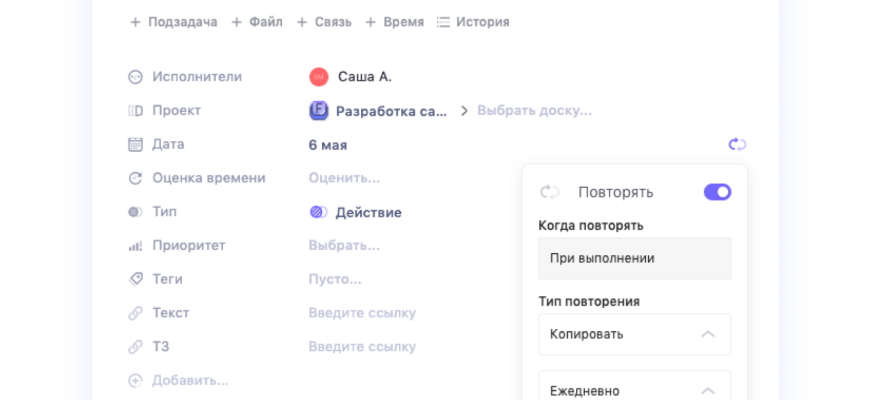Click the repeat icon next to the date
Image resolution: width=870 pixels, height=400 pixels.
pyautogui.click(x=737, y=145)
